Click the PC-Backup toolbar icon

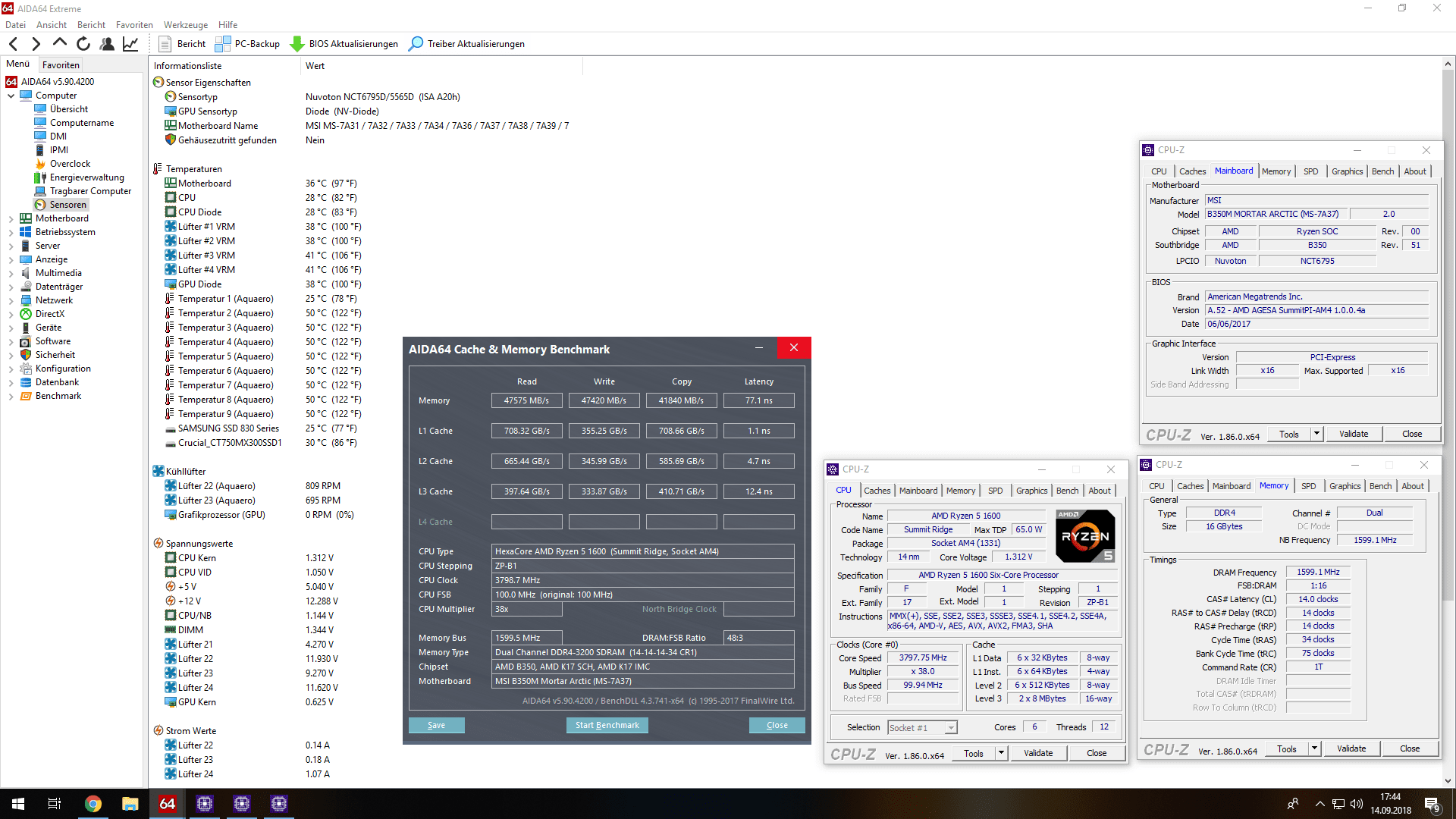(x=223, y=44)
